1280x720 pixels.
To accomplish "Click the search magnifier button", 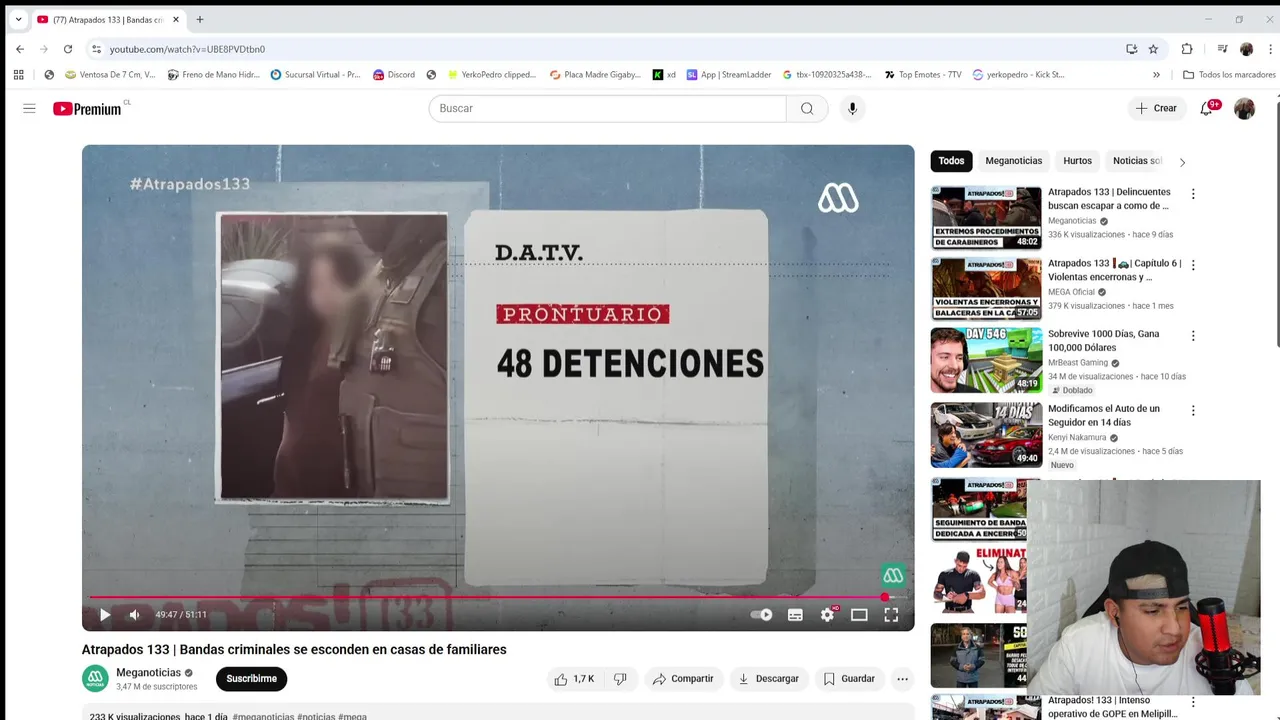I will (x=807, y=108).
